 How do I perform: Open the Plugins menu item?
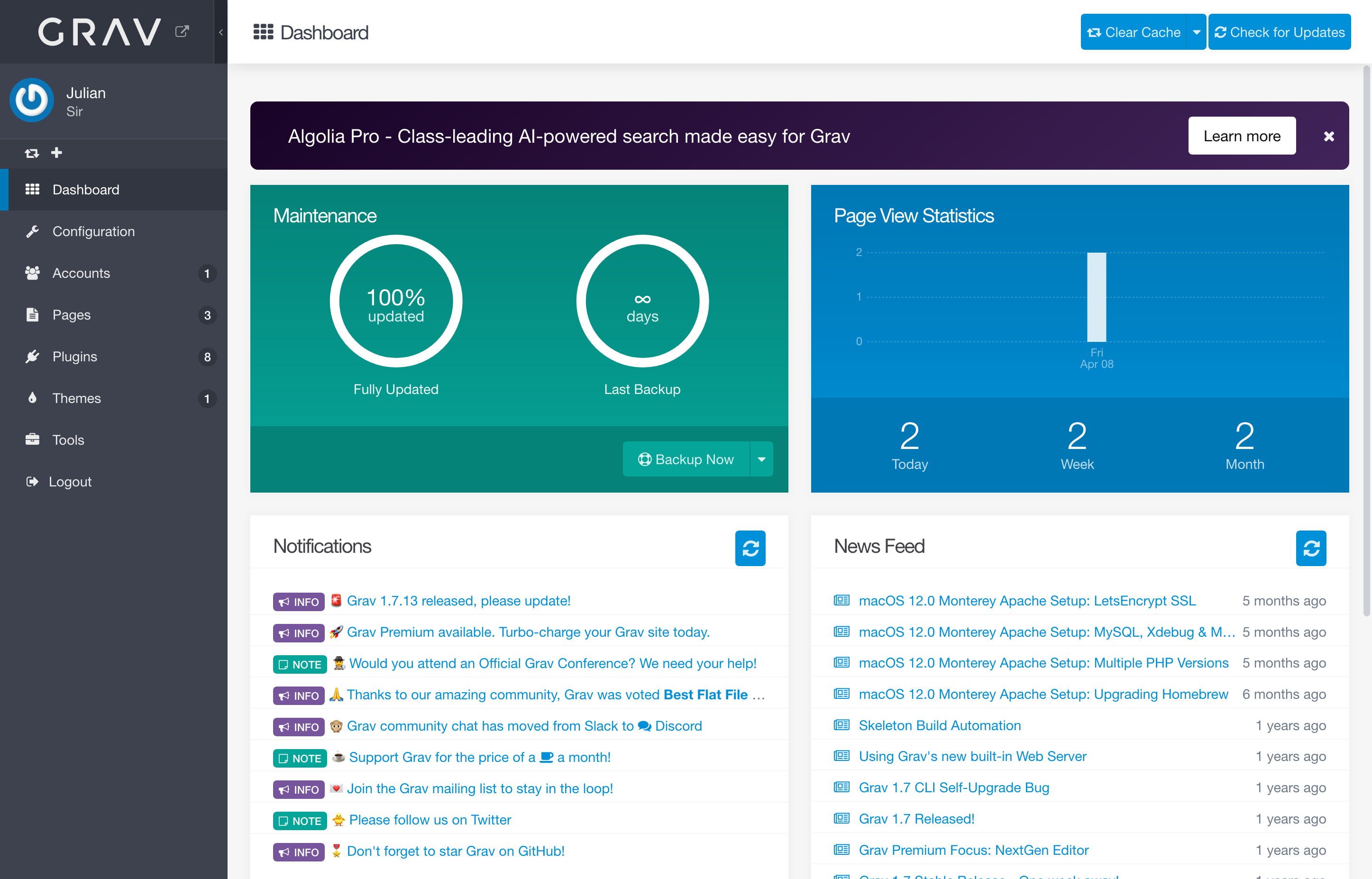tap(114, 356)
